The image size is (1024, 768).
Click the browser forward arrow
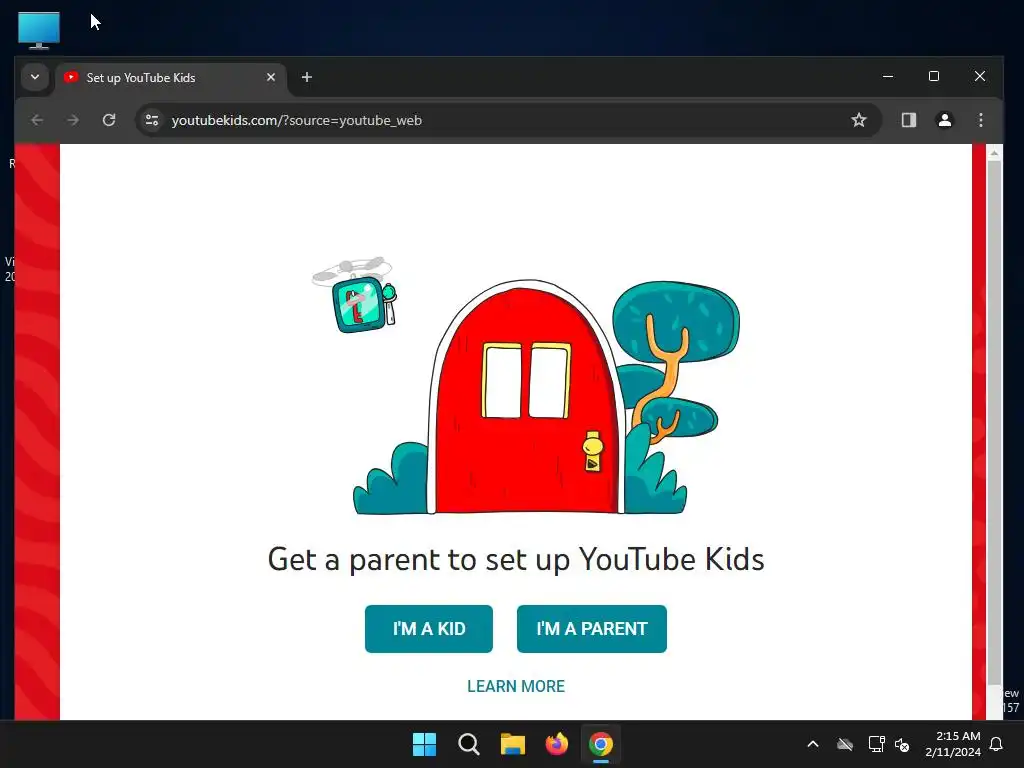click(x=73, y=120)
